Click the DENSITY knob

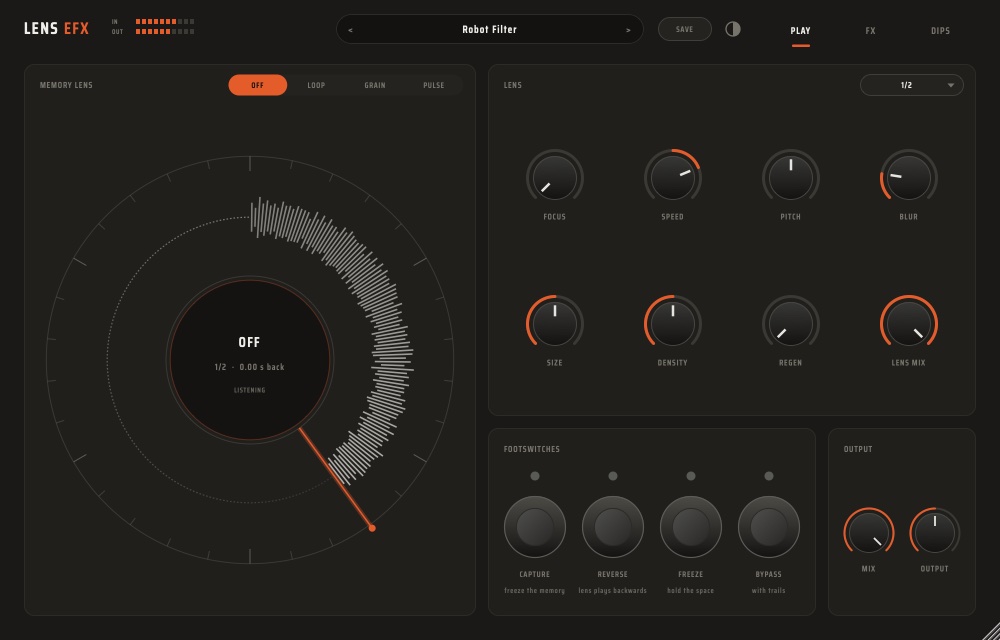(x=673, y=324)
